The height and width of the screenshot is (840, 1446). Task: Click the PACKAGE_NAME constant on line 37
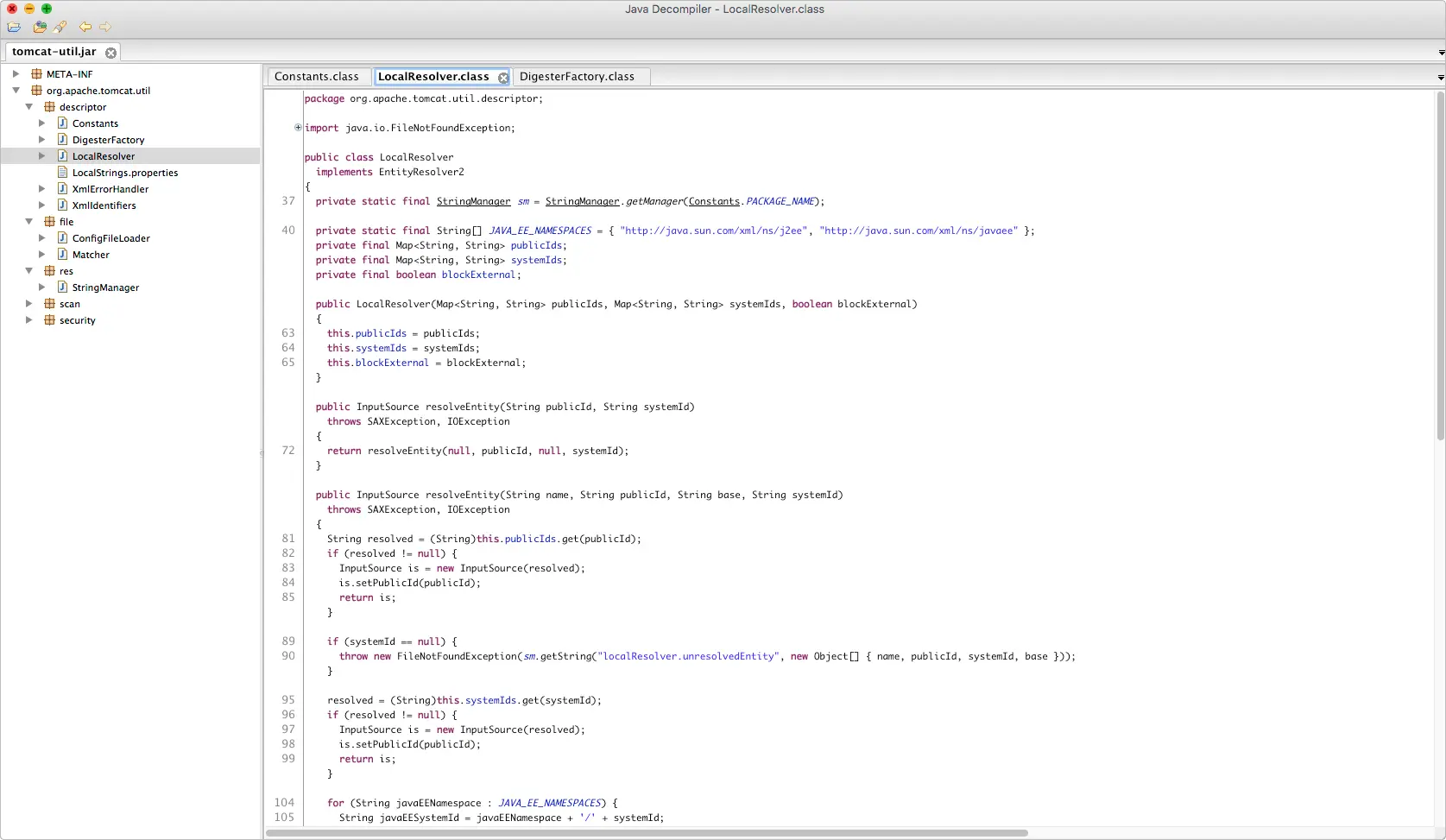point(780,201)
